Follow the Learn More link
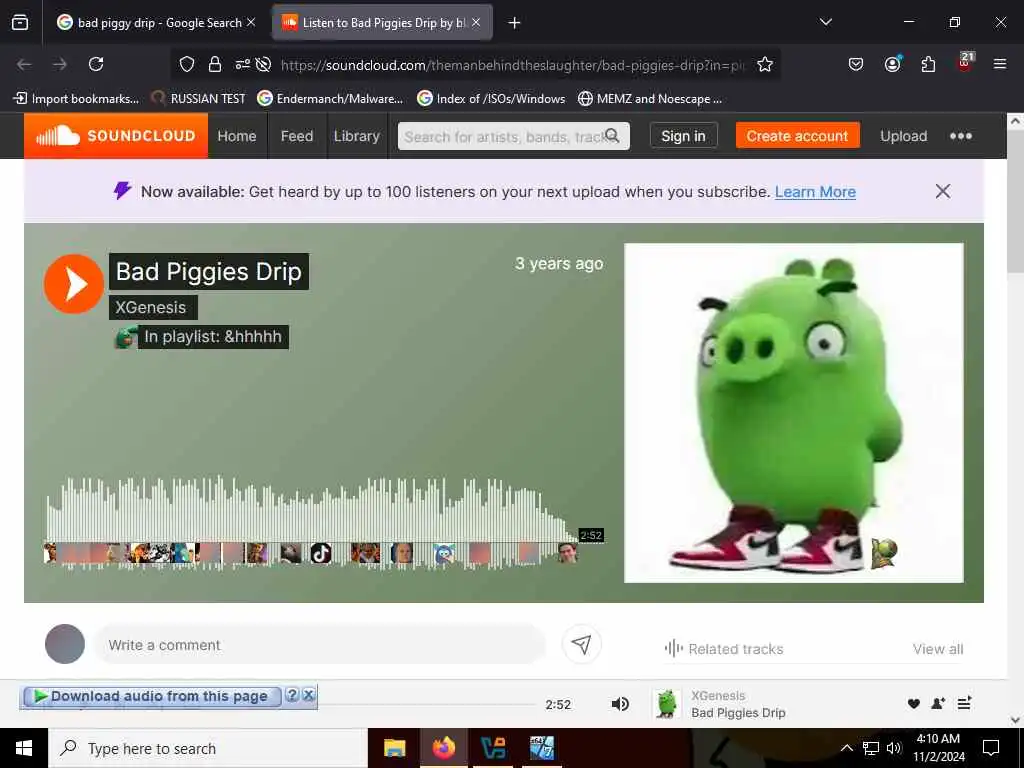The height and width of the screenshot is (768, 1024). (815, 192)
